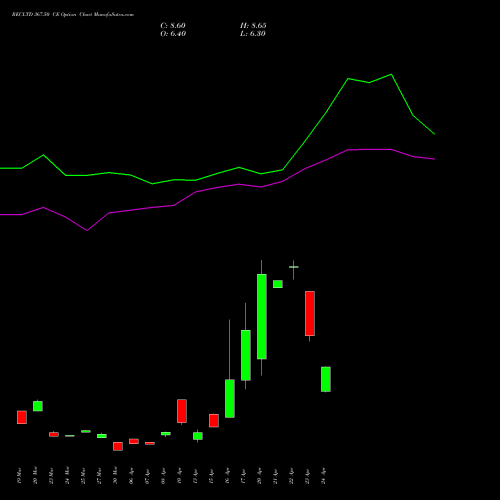
Task: Click the red candle for 23 Apr
Action: click(x=310, y=314)
